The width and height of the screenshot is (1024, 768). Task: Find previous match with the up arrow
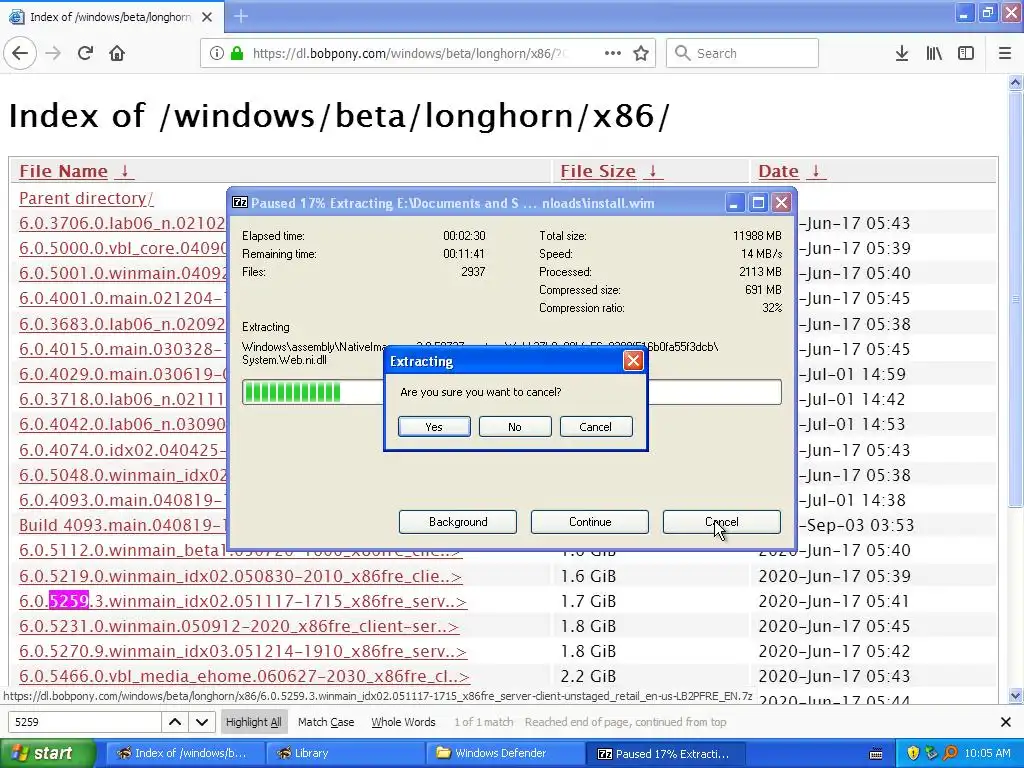[x=175, y=722]
